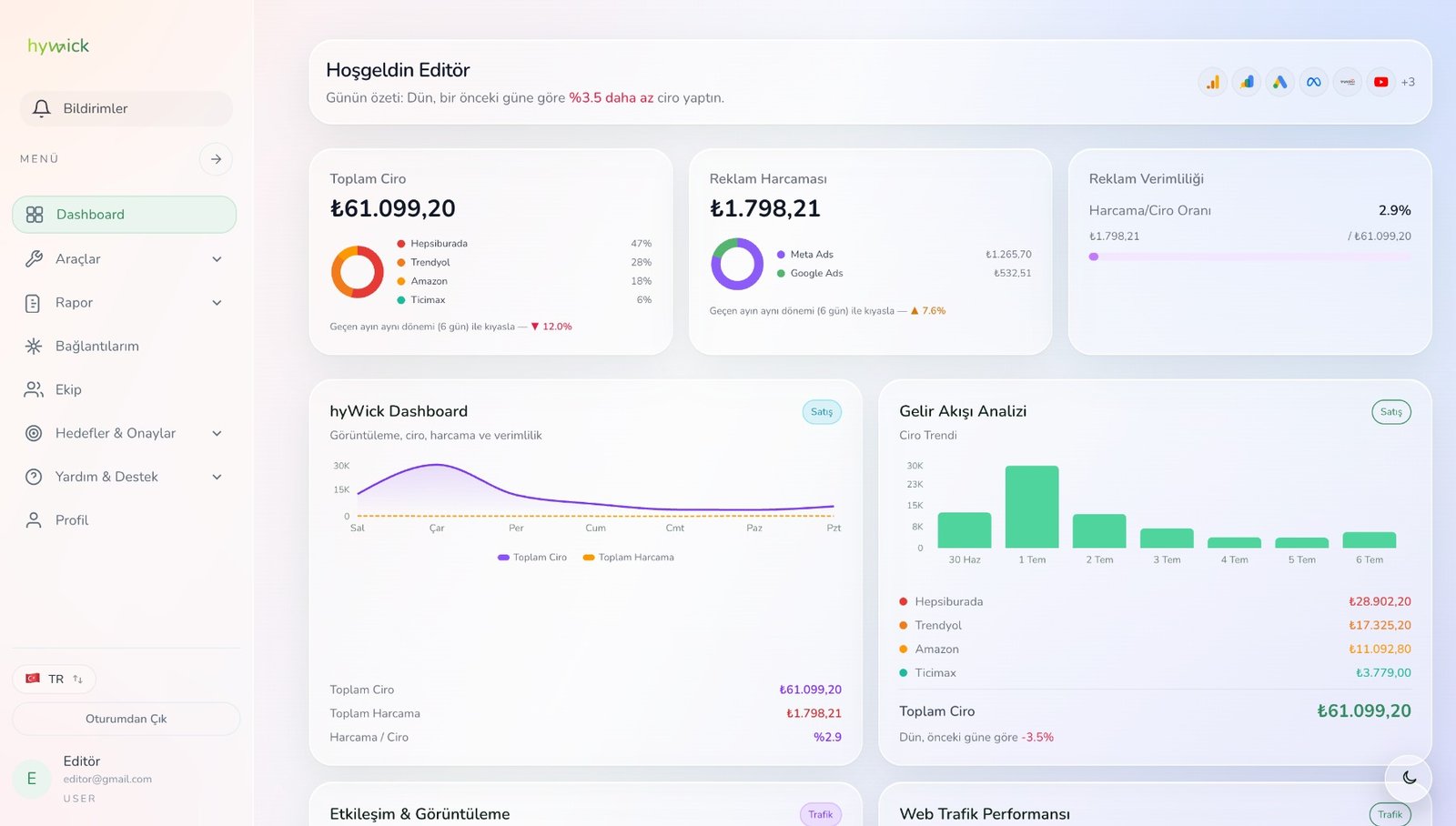1456x826 pixels.
Task: Click the hyWick logo
Action: tap(58, 45)
